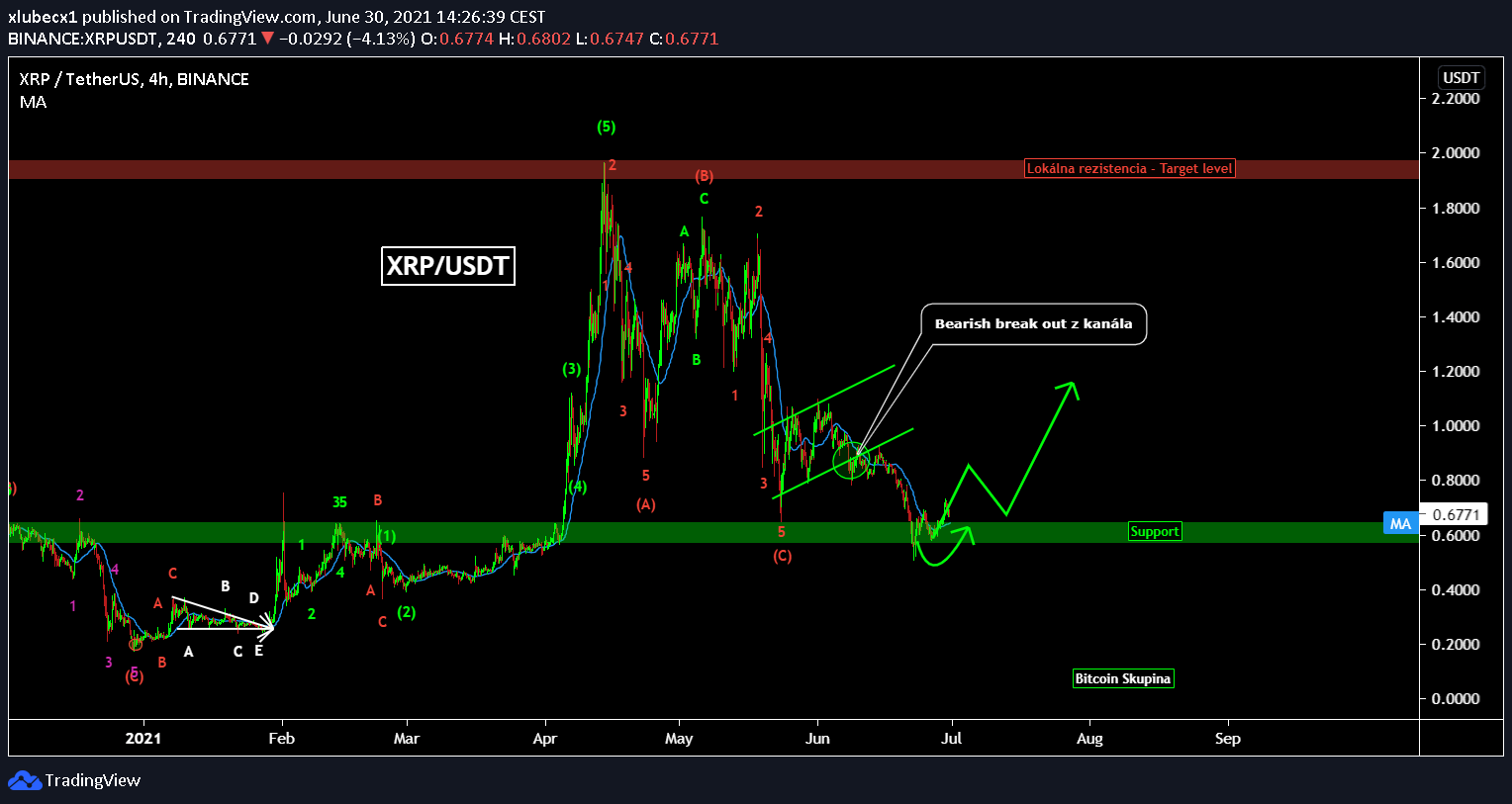Image resolution: width=1512 pixels, height=804 pixels.
Task: Click the red down triangle beside 0.6771
Action: point(266,40)
